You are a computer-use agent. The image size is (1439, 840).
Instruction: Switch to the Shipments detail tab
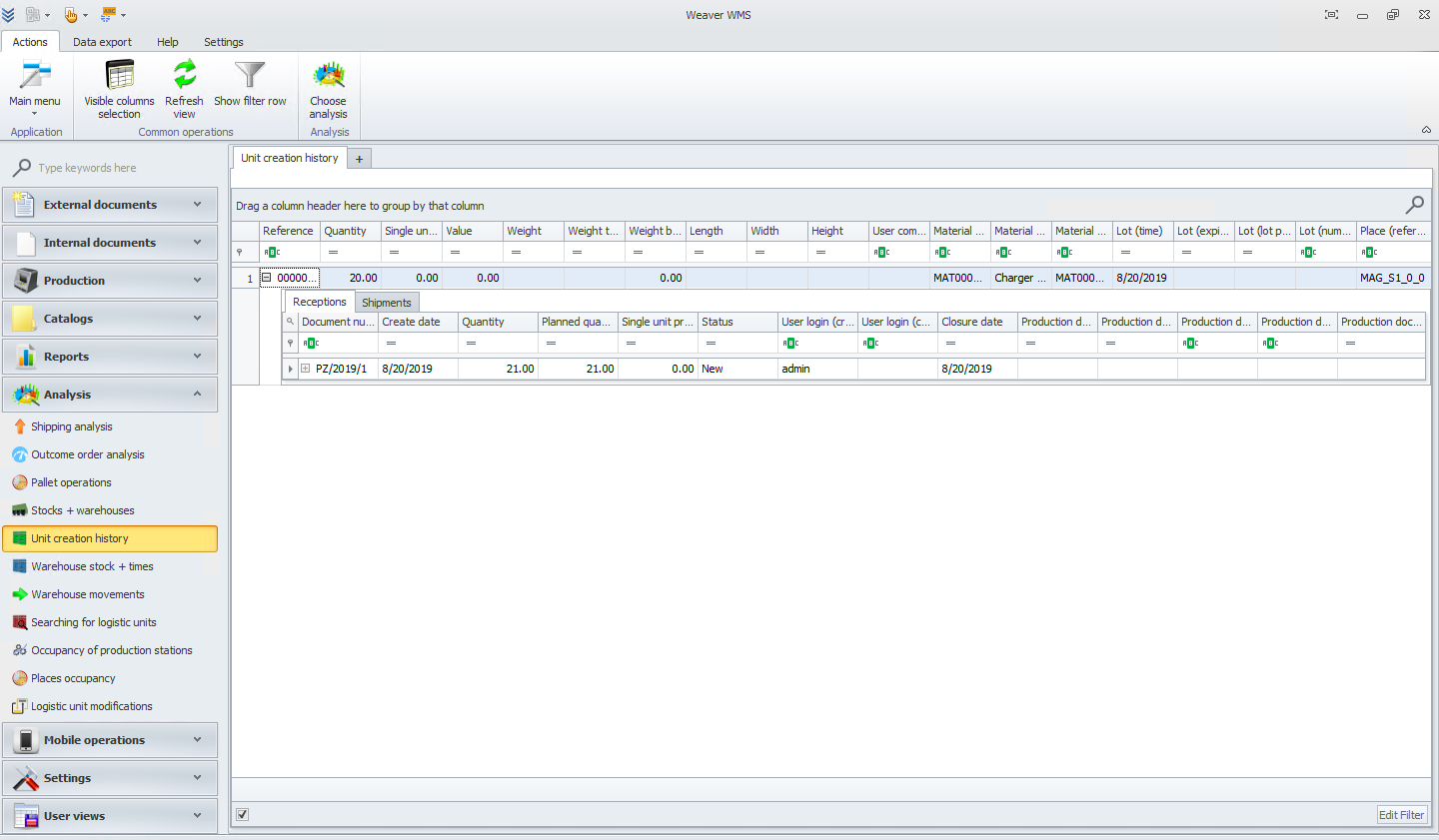point(387,303)
